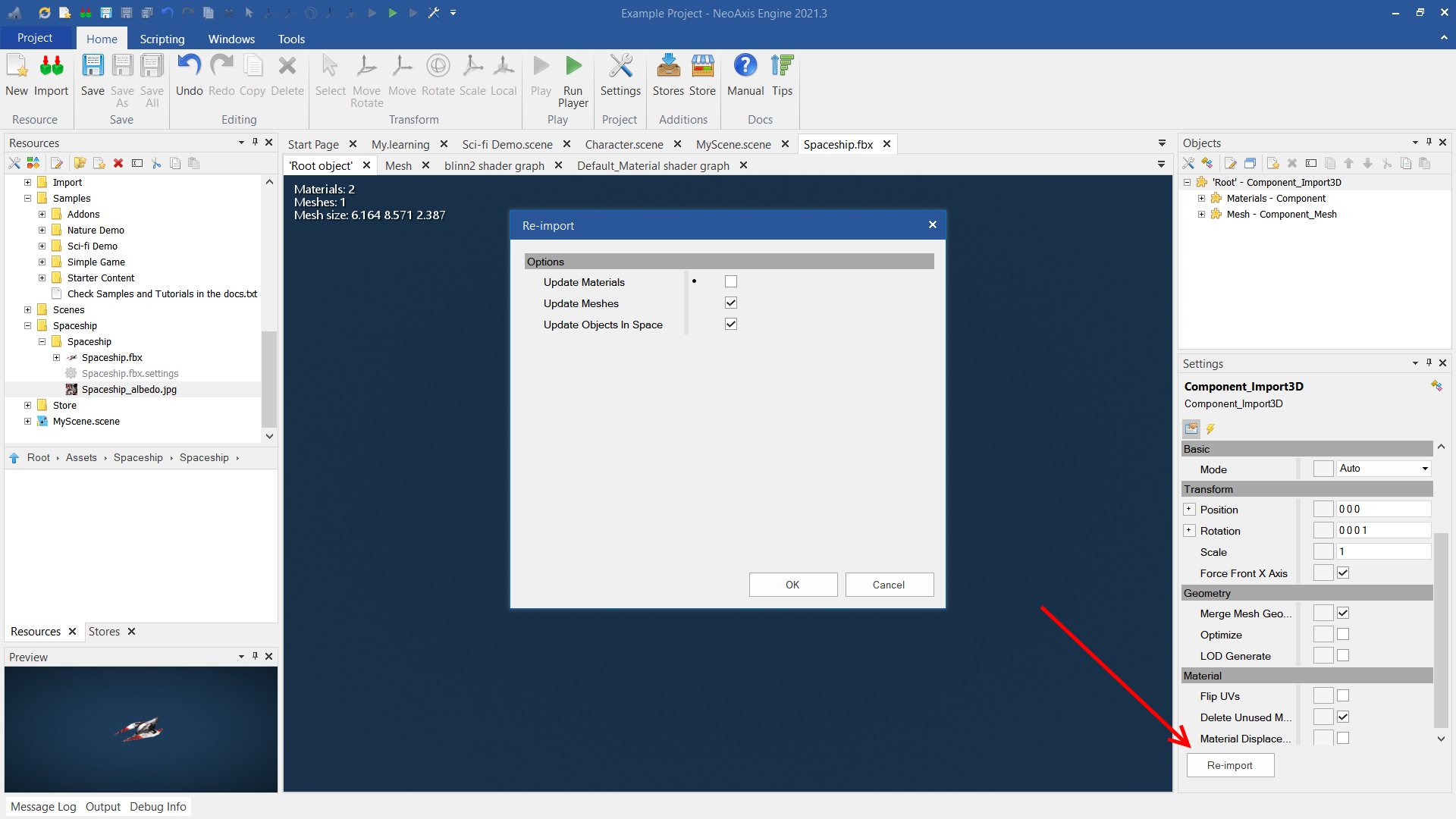Open the Stores basket icon
1456x819 pixels.
click(668, 67)
